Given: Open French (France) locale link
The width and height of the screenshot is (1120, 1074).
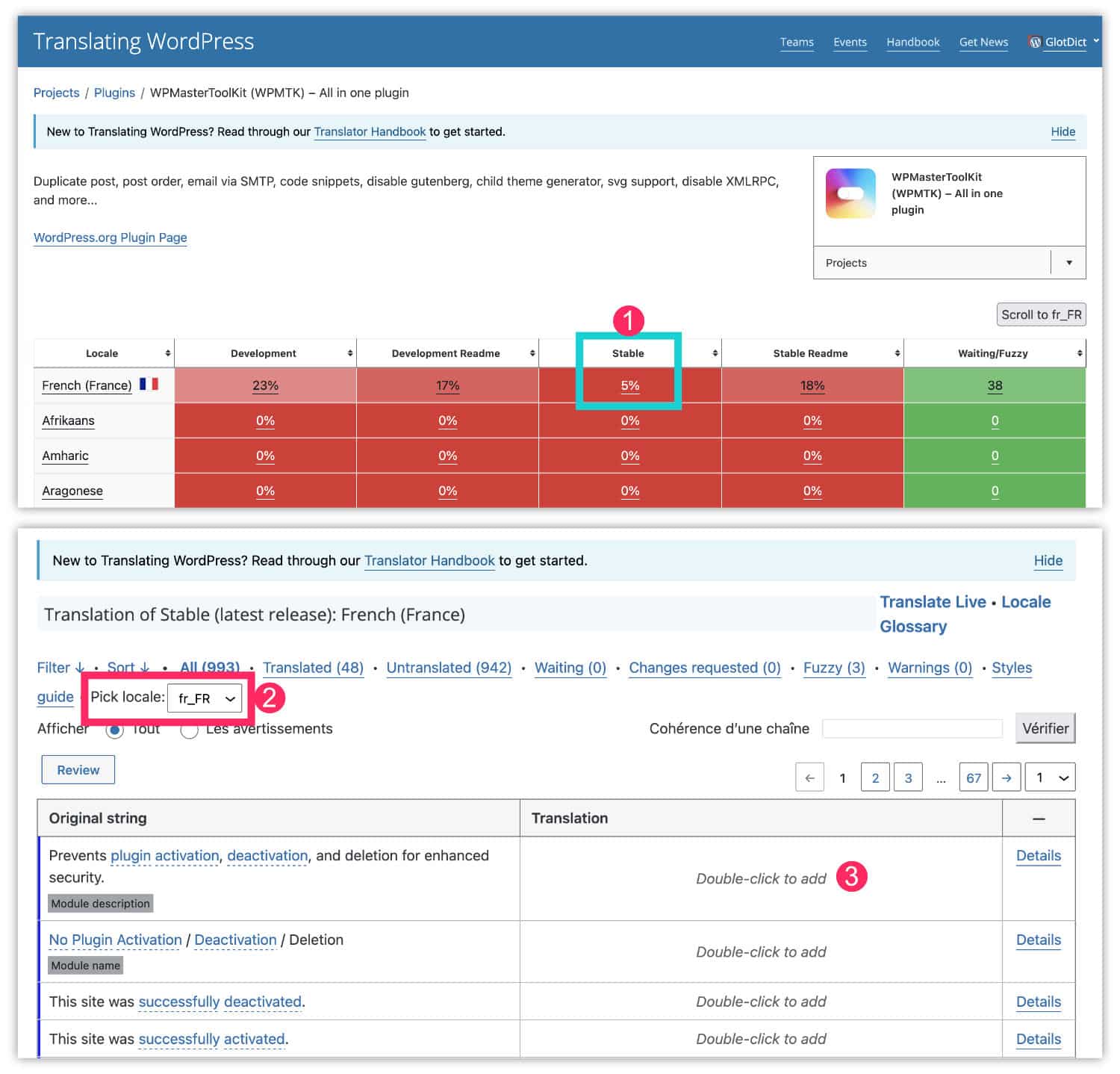Looking at the screenshot, I should [x=87, y=385].
